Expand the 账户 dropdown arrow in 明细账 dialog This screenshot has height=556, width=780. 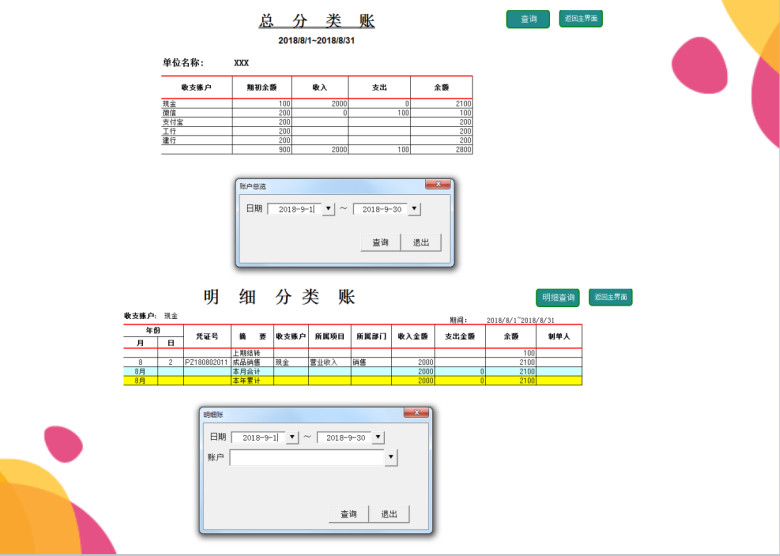click(391, 457)
